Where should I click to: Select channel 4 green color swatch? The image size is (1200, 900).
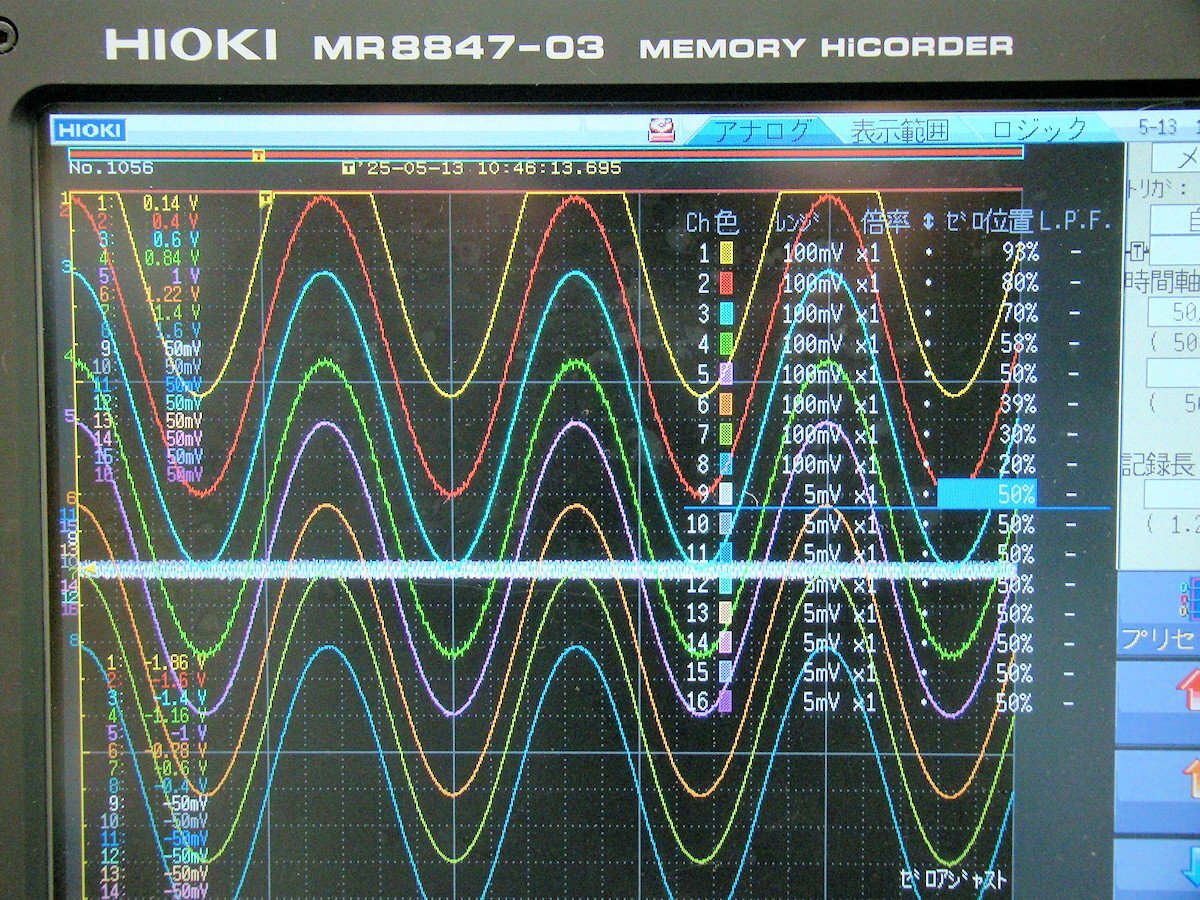coord(726,344)
